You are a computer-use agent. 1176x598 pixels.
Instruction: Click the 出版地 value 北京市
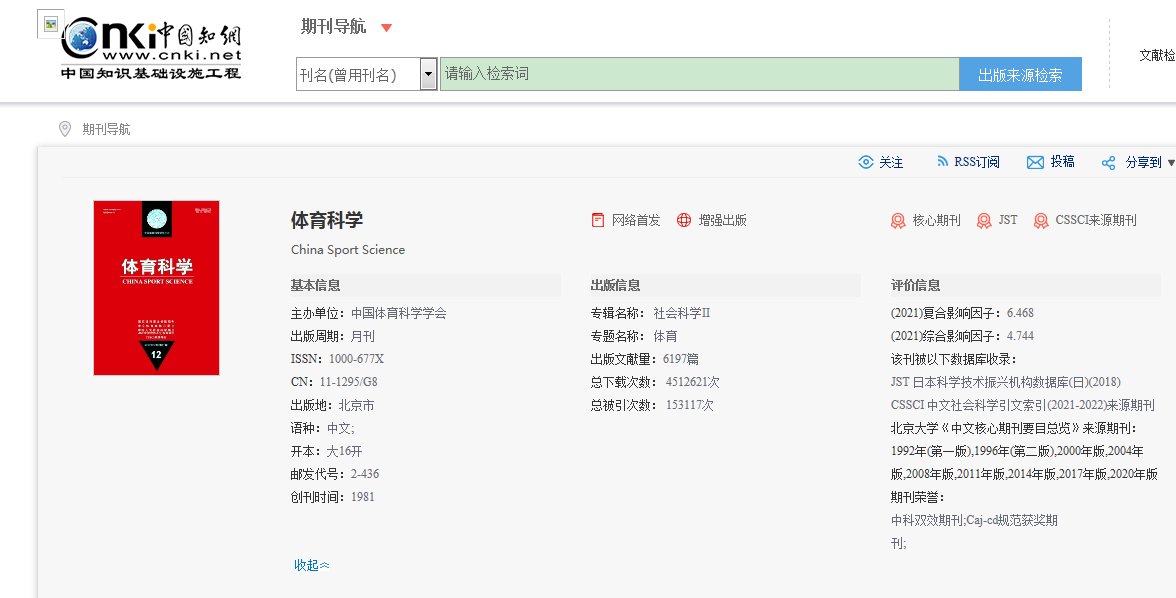pyautogui.click(x=356, y=405)
